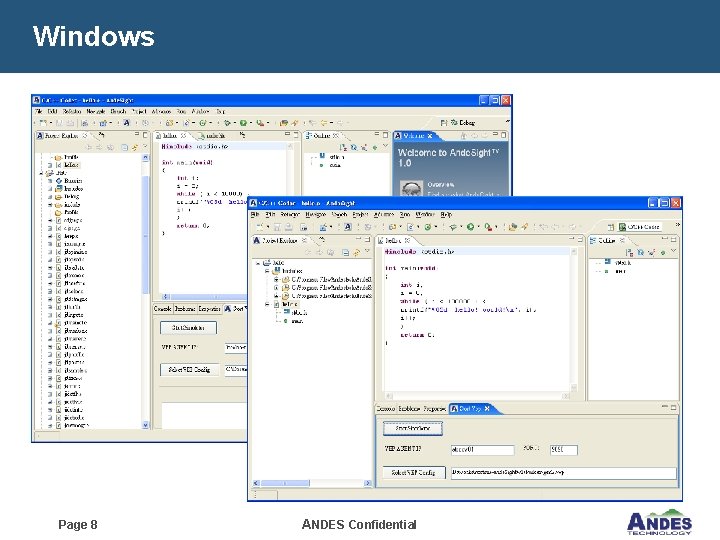Click the Select VEP Config button in front window
Image resolution: width=720 pixels, height=540 pixels.
(x=414, y=472)
